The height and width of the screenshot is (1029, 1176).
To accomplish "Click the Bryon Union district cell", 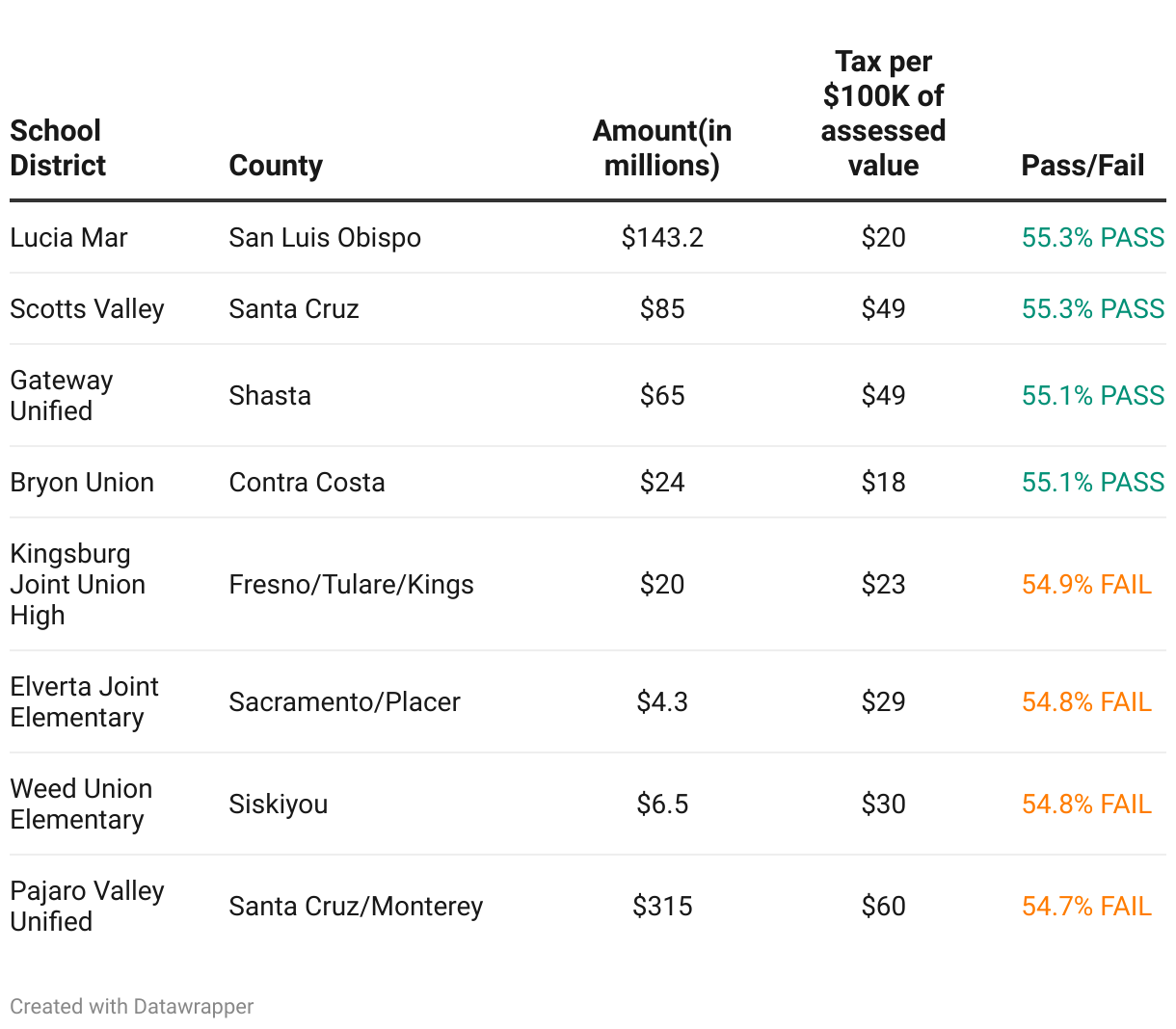I will pos(82,483).
